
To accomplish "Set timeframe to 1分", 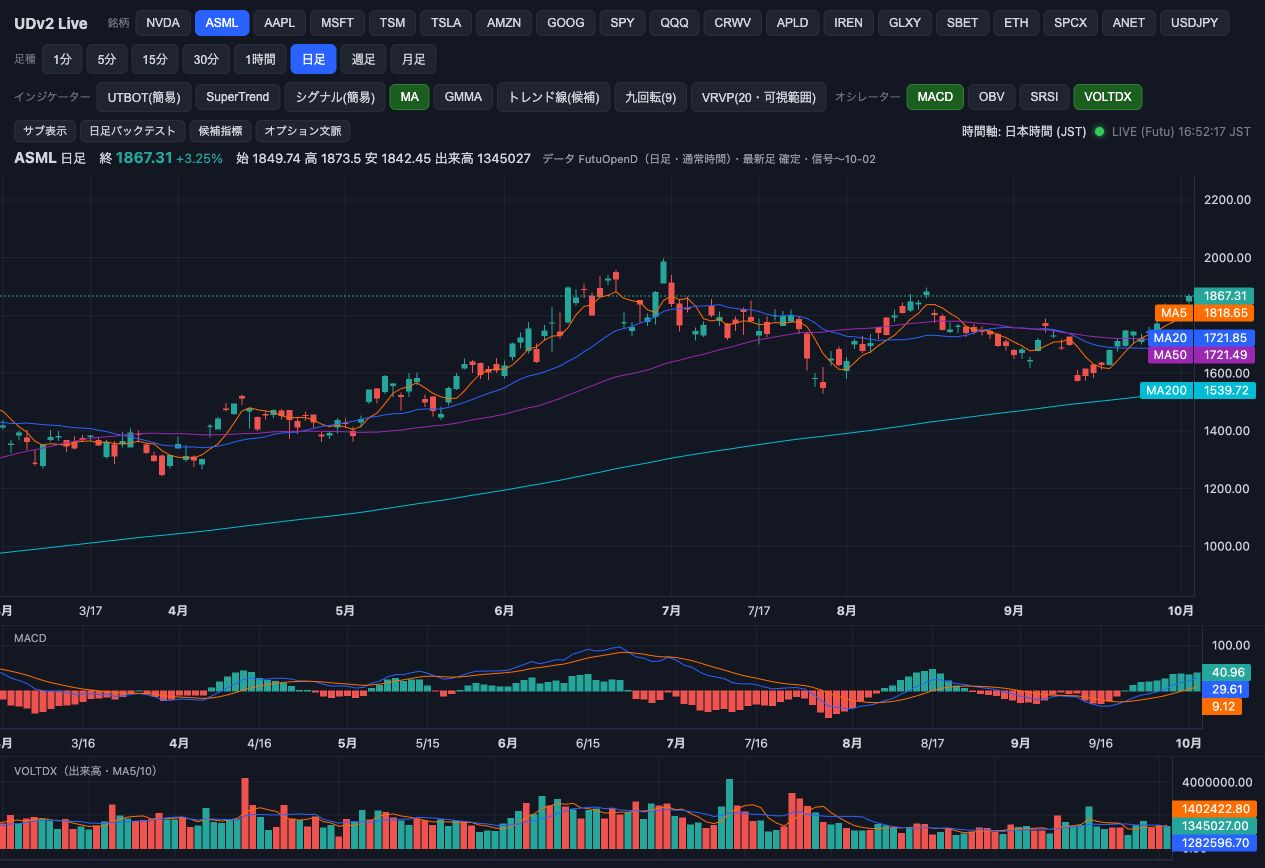I will pos(62,60).
